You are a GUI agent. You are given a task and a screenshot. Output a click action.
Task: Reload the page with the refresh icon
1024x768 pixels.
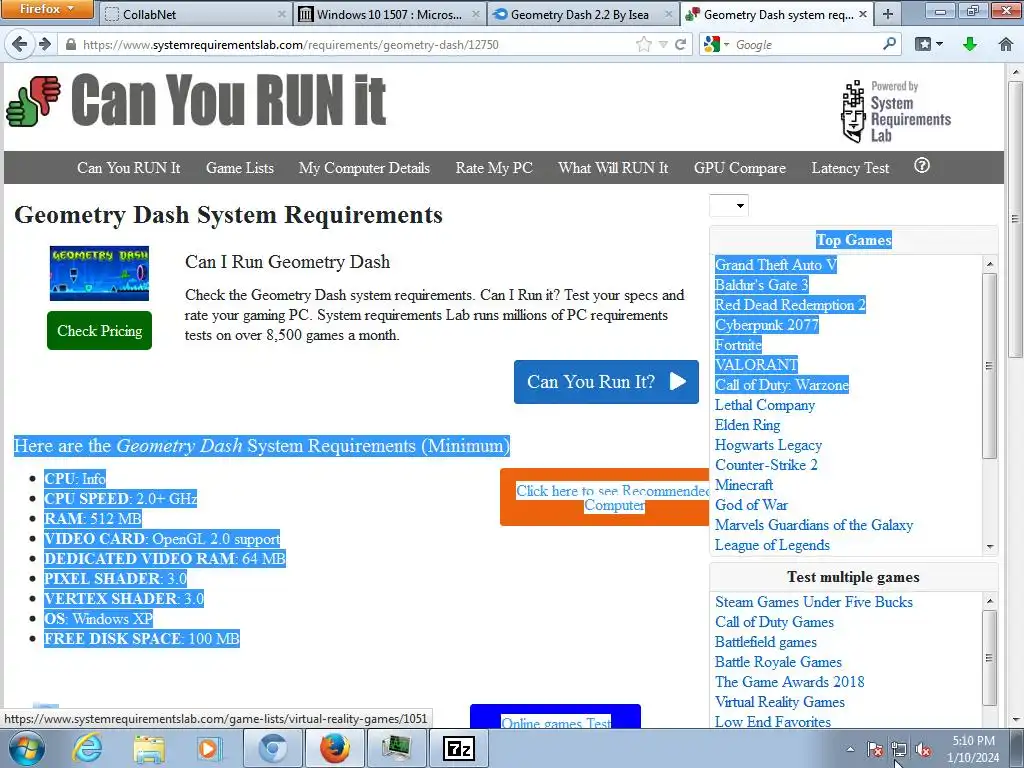680,44
